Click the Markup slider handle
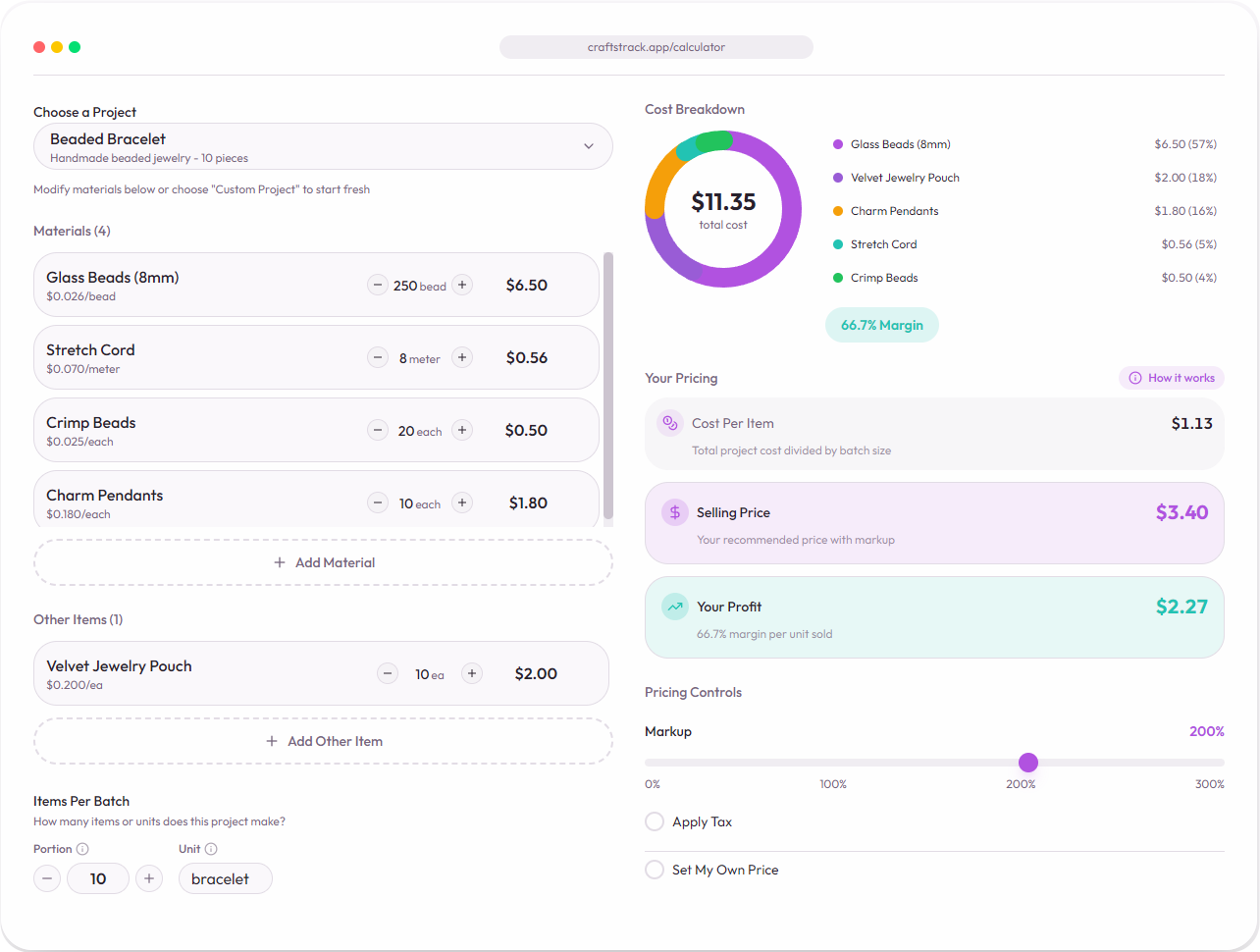The image size is (1260, 952). (1028, 763)
